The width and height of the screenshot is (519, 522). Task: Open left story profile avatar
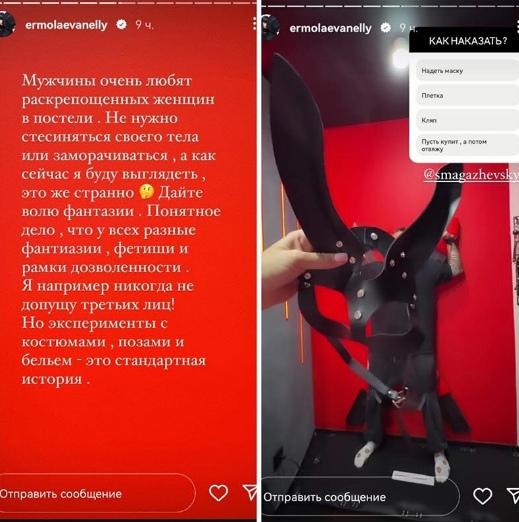(7, 24)
